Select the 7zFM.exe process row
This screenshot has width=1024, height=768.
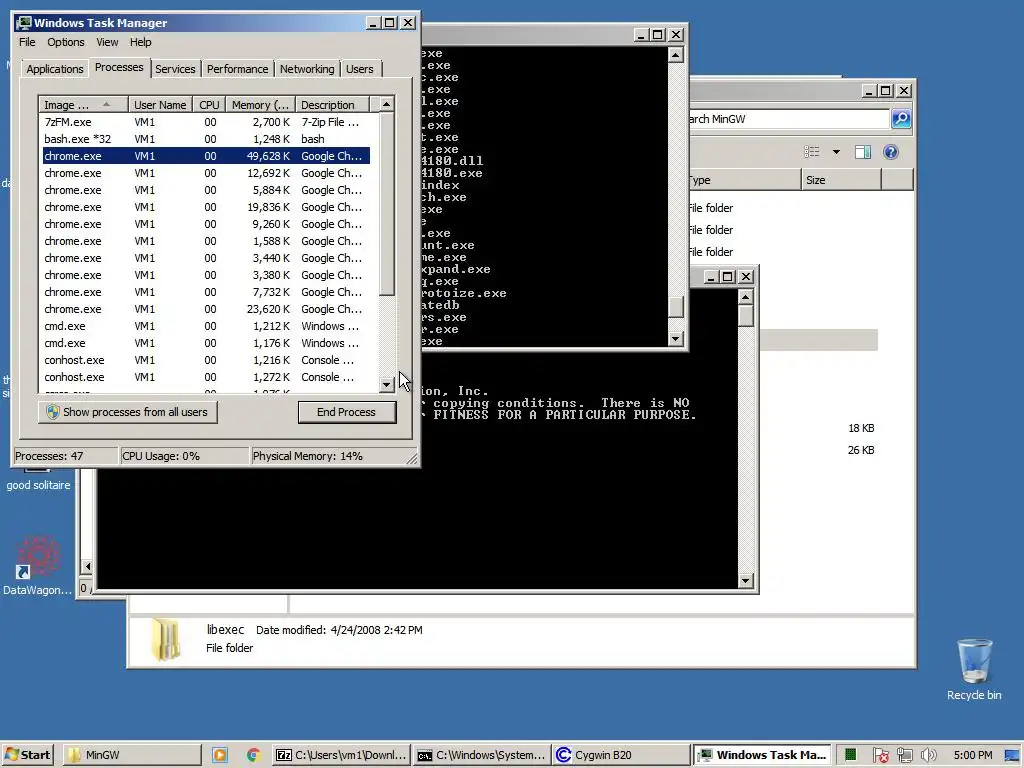pos(206,122)
